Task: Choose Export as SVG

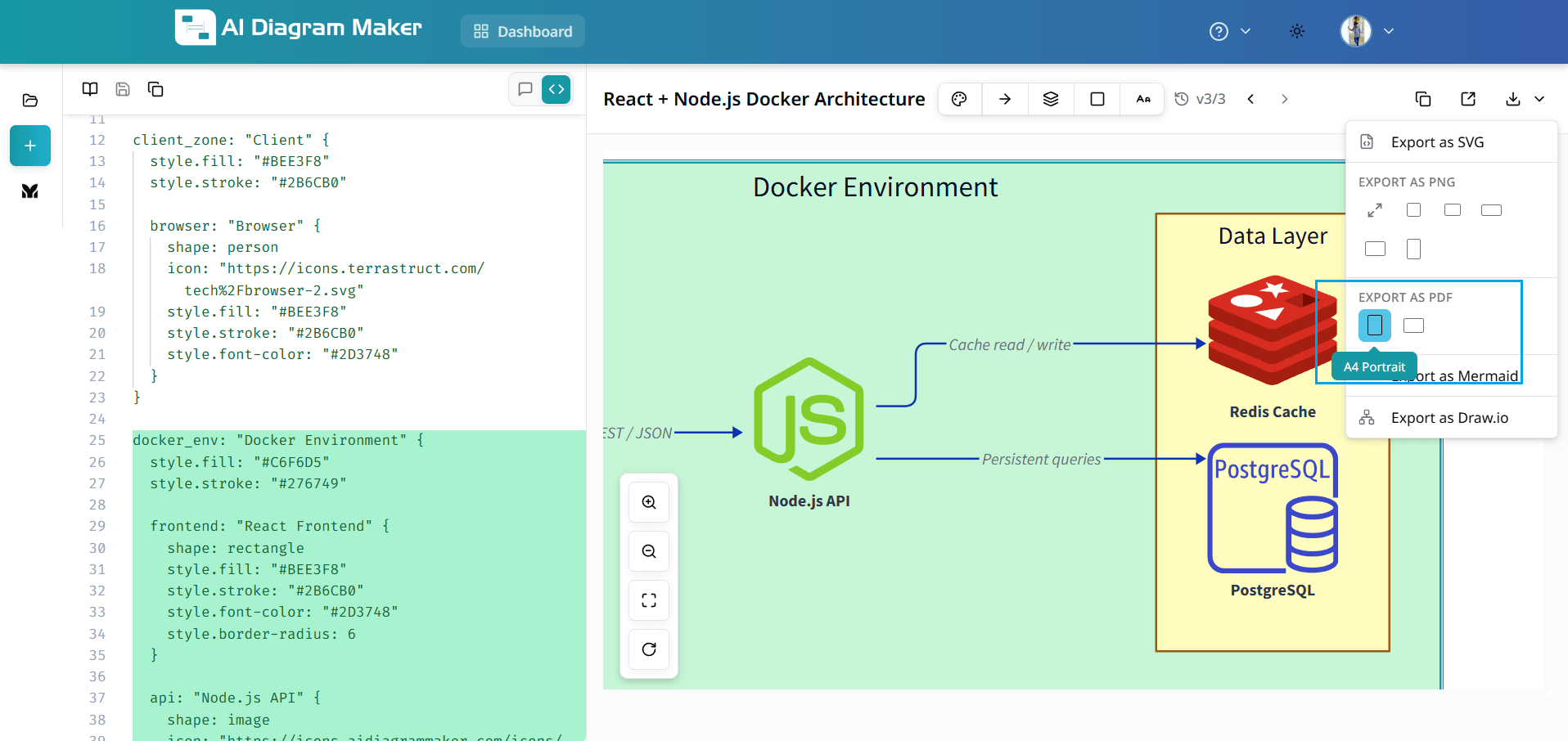Action: 1437,142
